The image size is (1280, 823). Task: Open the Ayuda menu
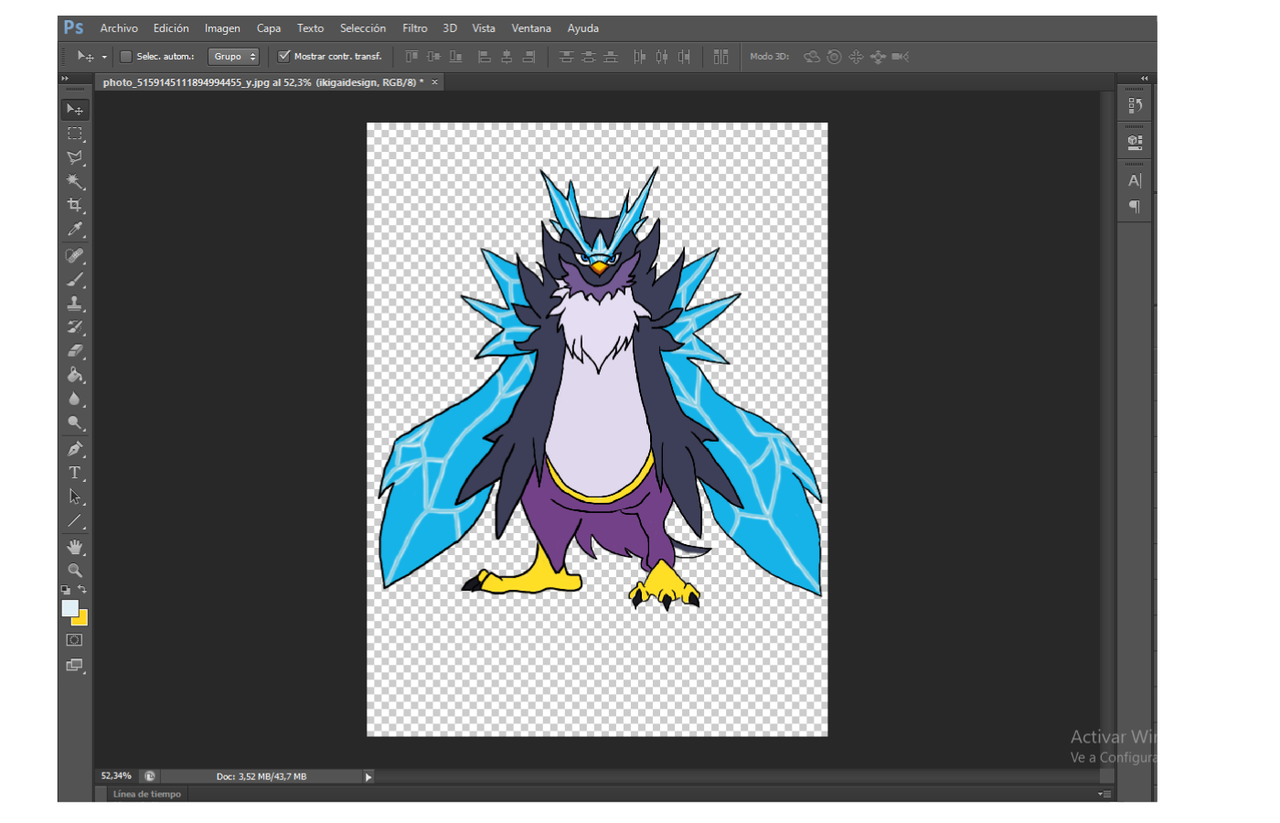pyautogui.click(x=583, y=28)
